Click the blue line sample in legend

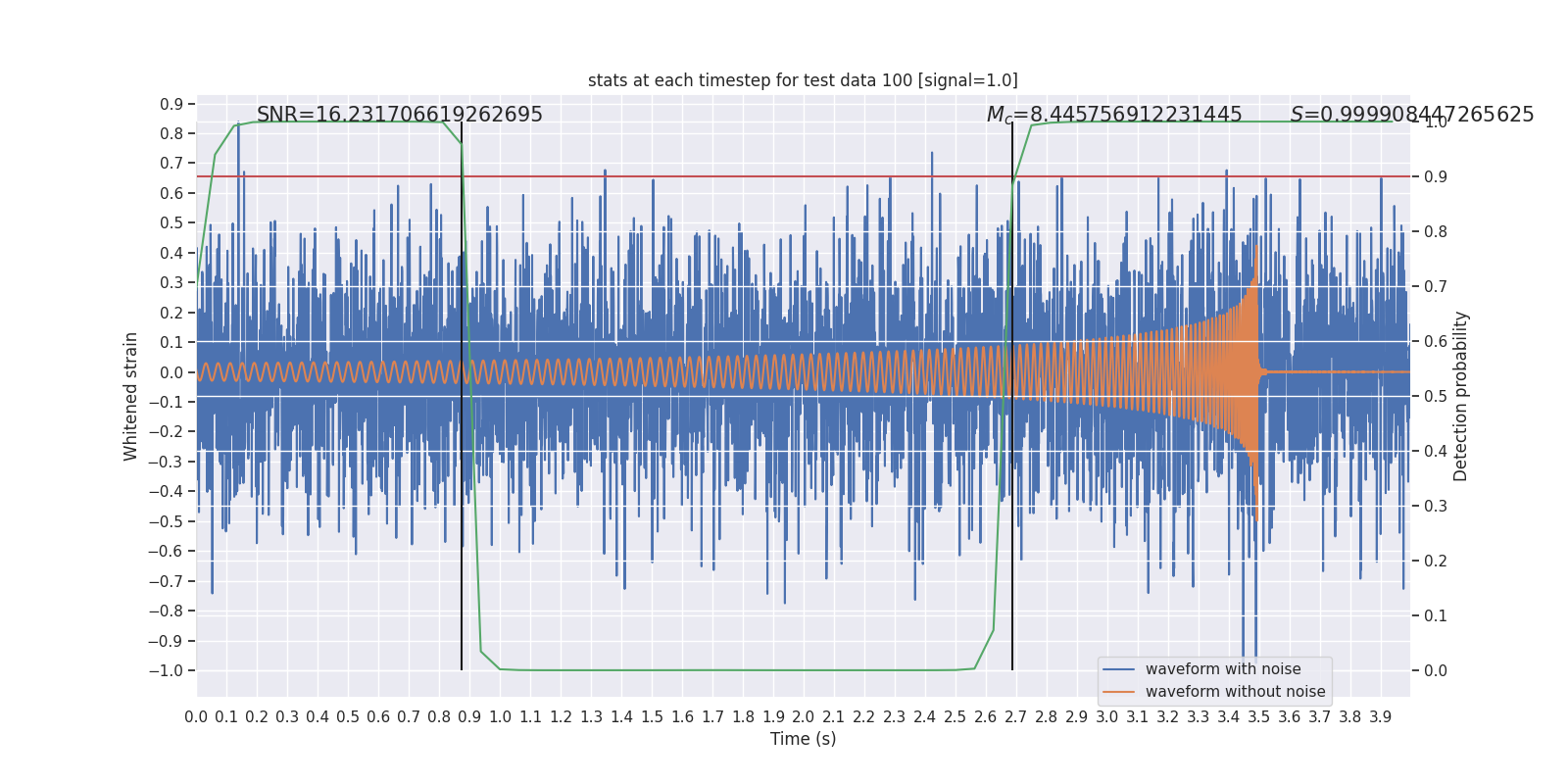pos(1118,669)
